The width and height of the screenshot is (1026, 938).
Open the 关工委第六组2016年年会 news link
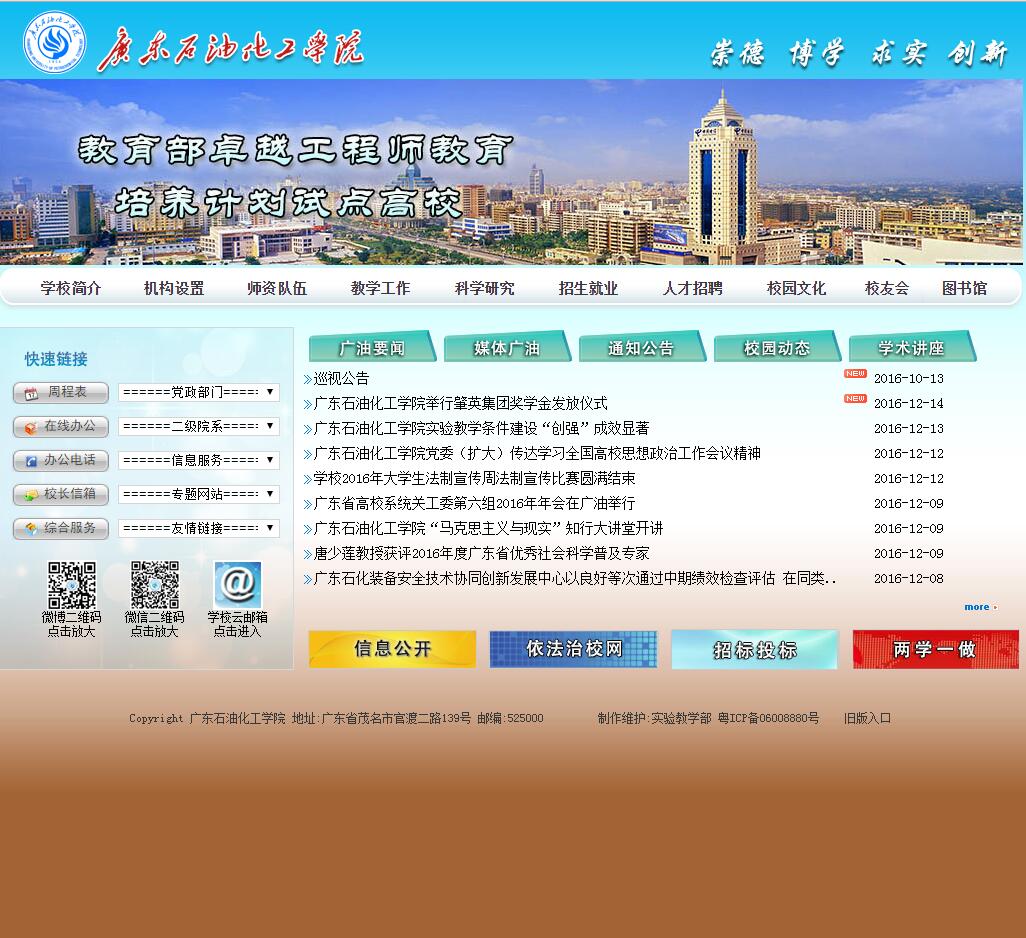coord(474,503)
